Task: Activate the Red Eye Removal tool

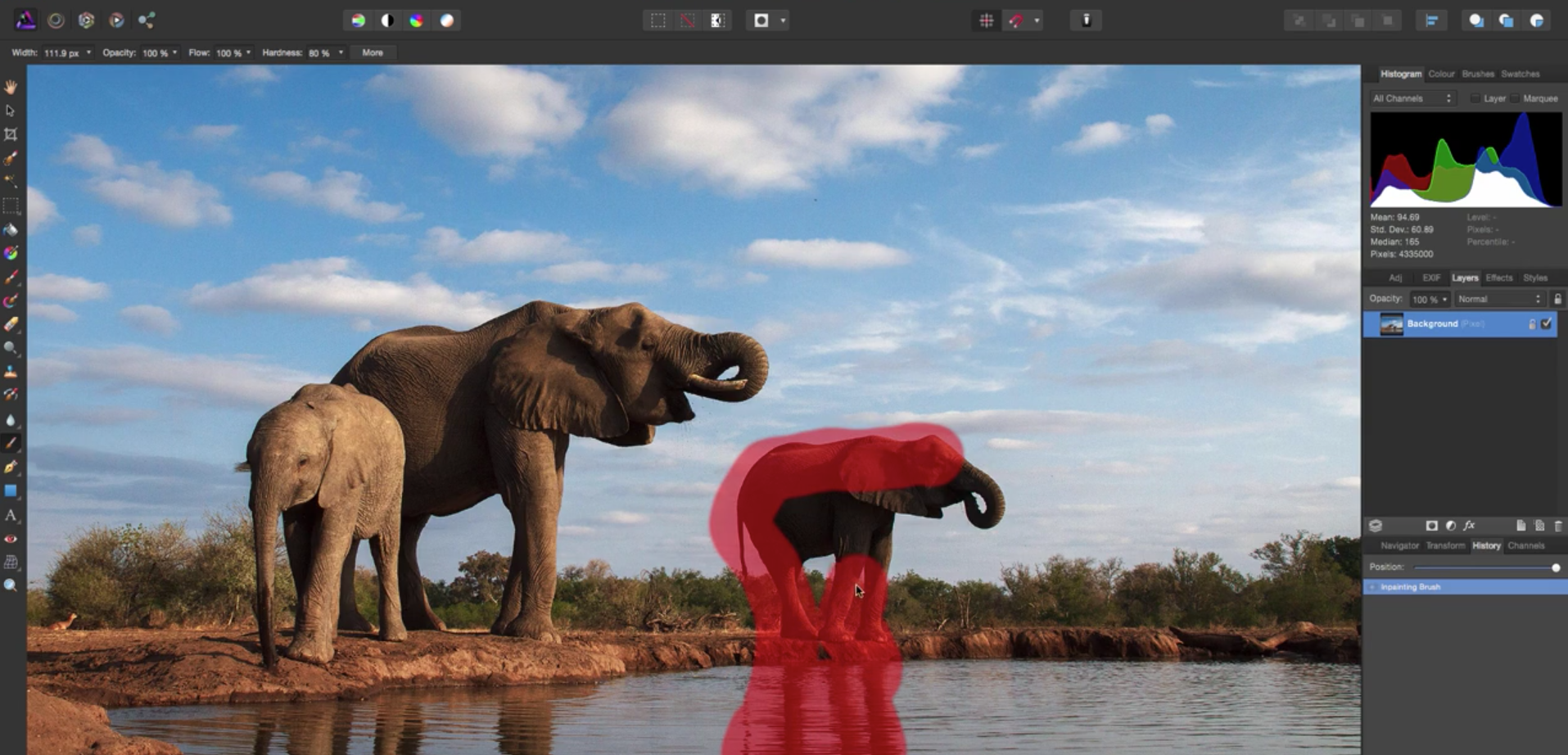Action: (x=11, y=539)
